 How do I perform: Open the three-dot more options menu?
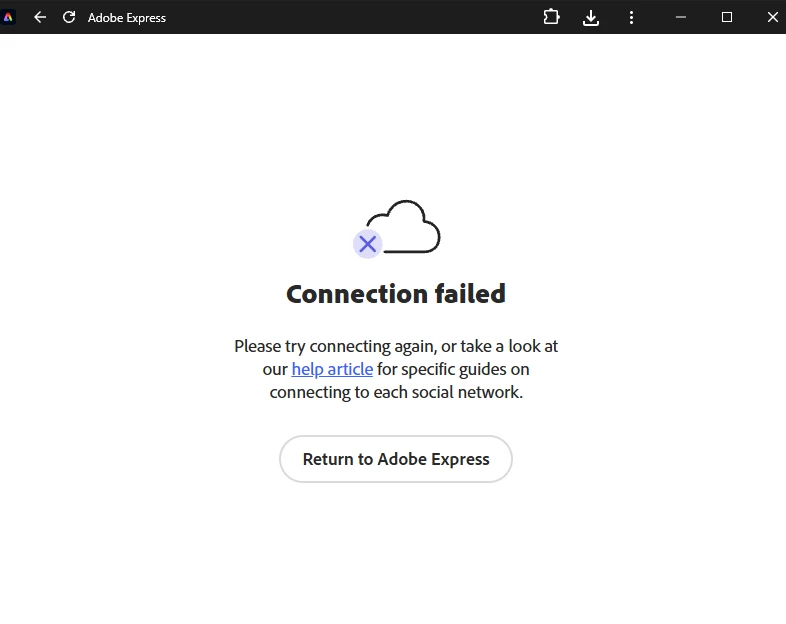631,18
